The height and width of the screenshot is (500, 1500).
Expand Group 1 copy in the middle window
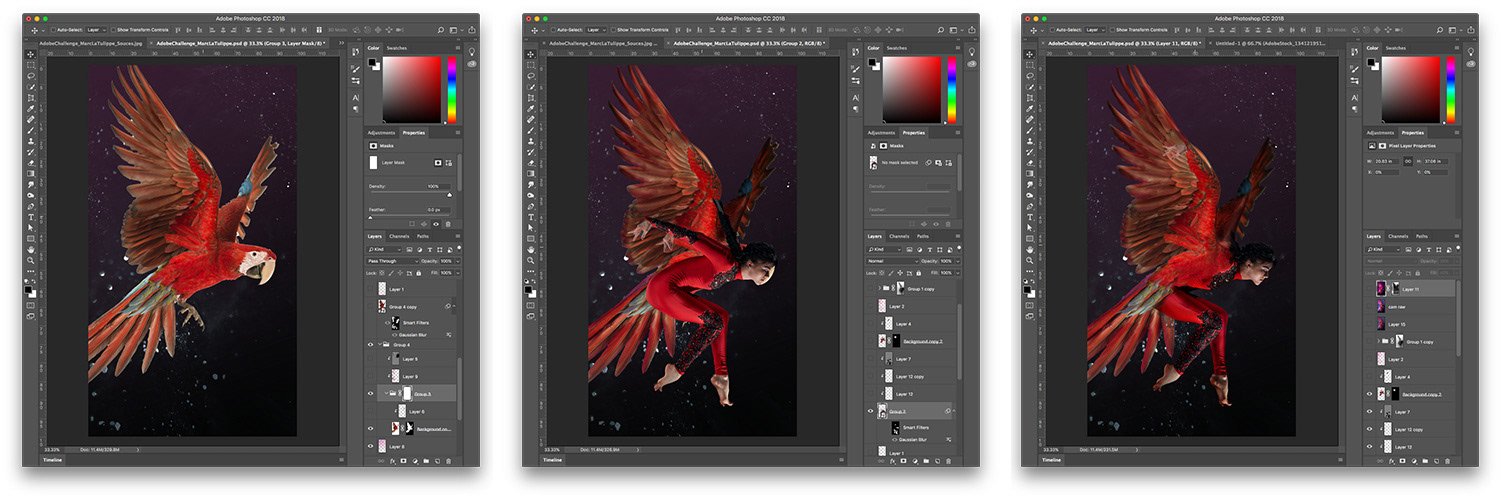click(879, 288)
